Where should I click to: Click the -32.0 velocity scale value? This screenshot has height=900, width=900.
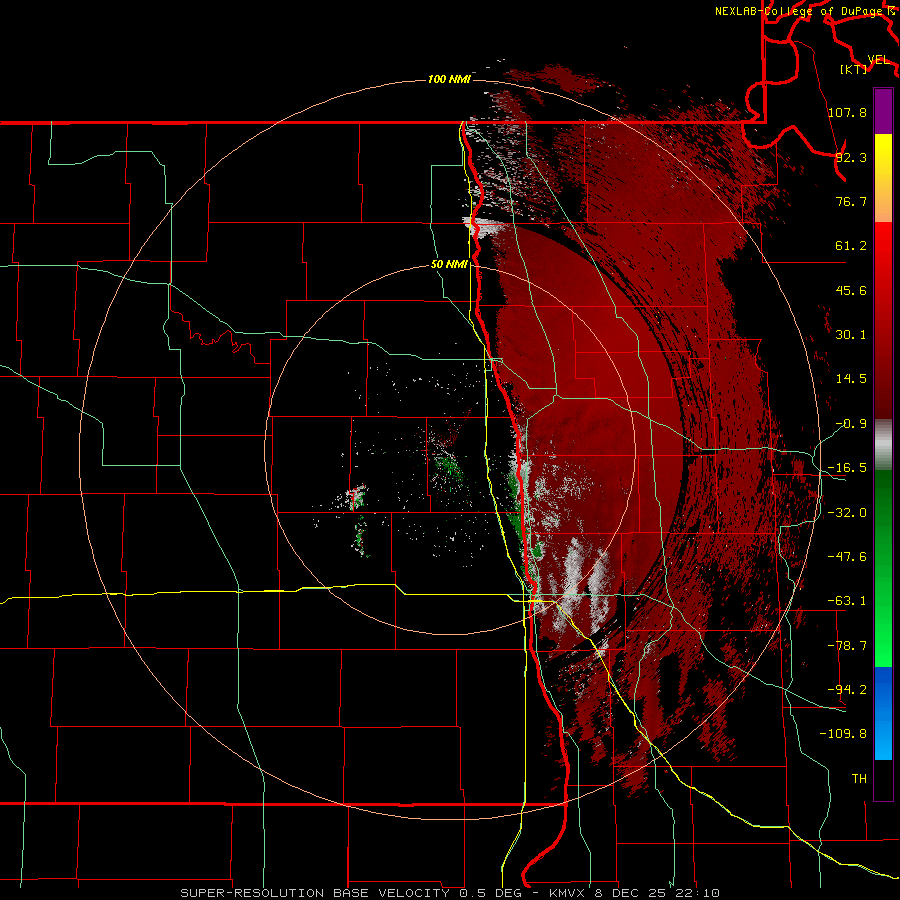click(847, 513)
